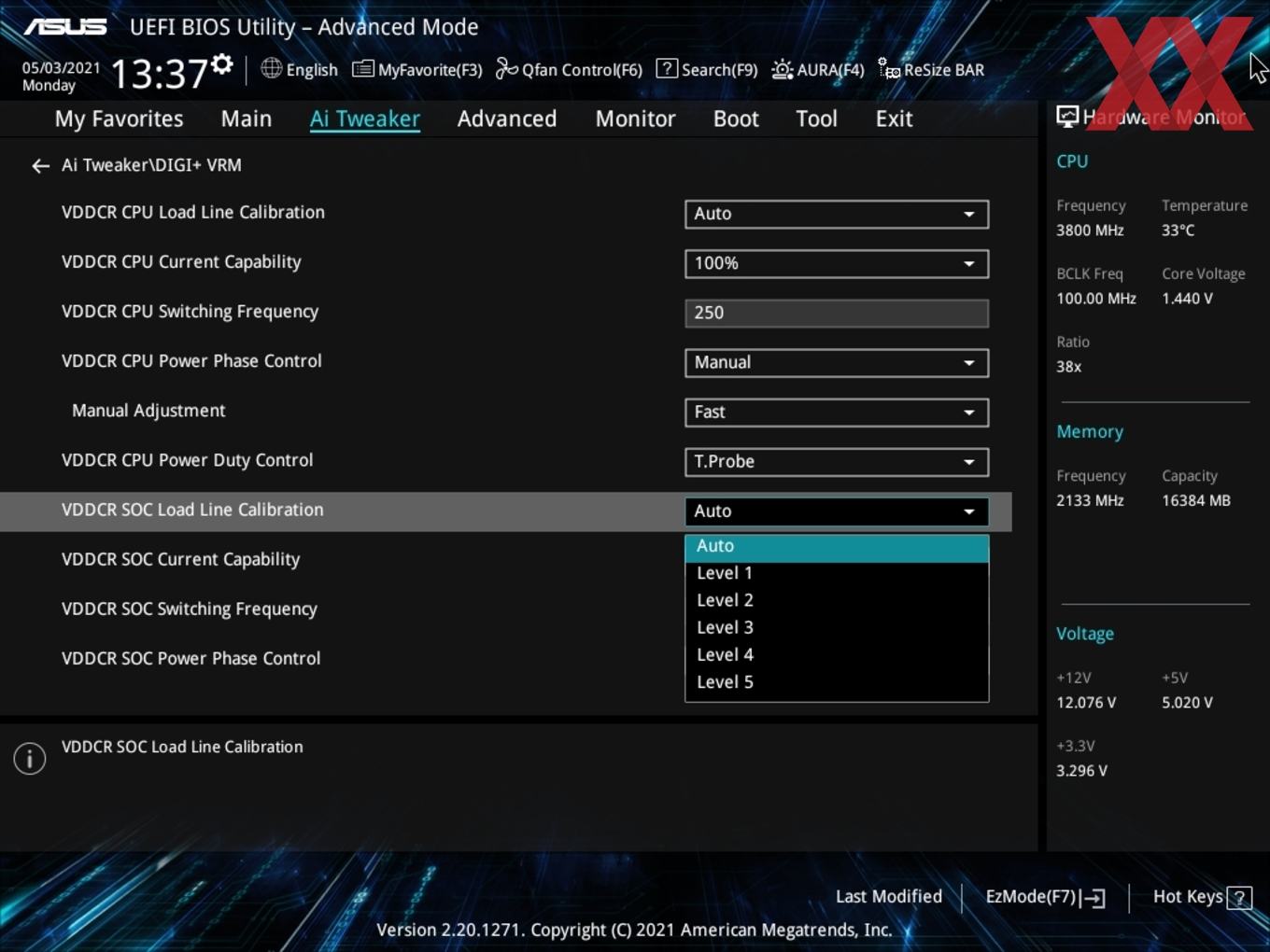The image size is (1270, 952).
Task: Click the +3.3V 3.296 V reading
Action: (1081, 771)
